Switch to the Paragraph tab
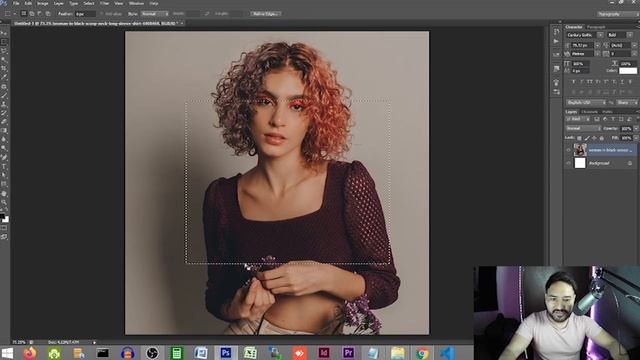This screenshot has width=640, height=360. [596, 27]
